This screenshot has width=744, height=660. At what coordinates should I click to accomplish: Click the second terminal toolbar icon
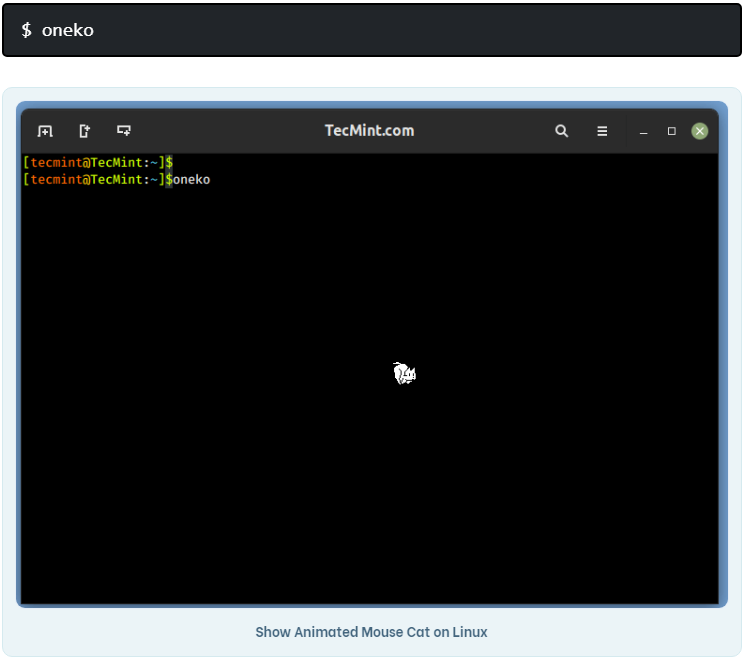(85, 131)
